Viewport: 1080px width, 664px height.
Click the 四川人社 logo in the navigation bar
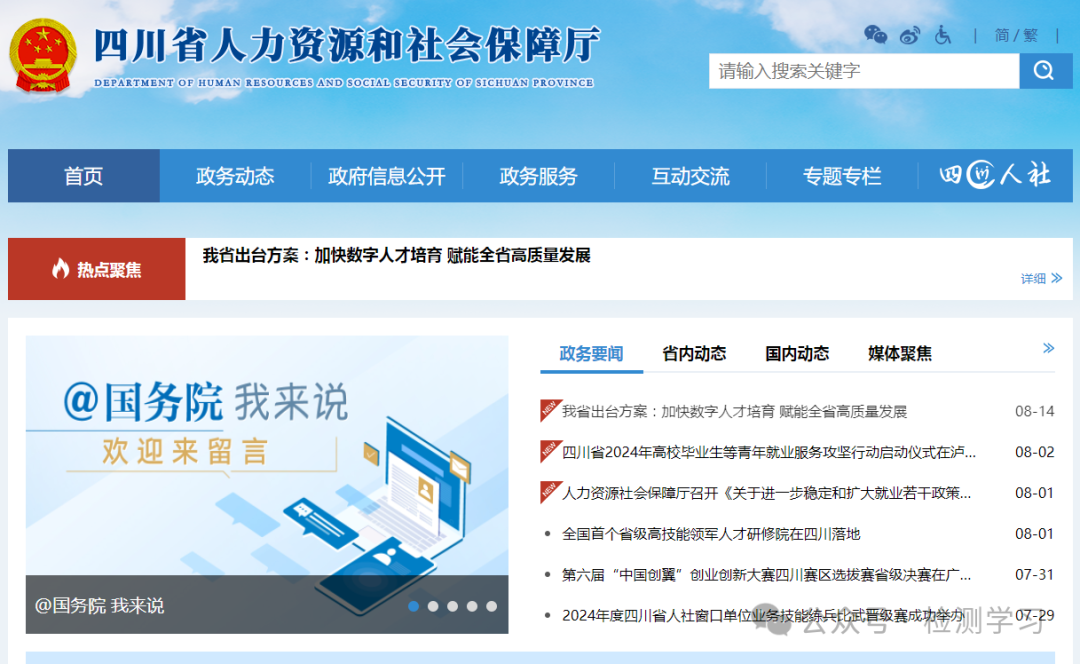point(996,176)
